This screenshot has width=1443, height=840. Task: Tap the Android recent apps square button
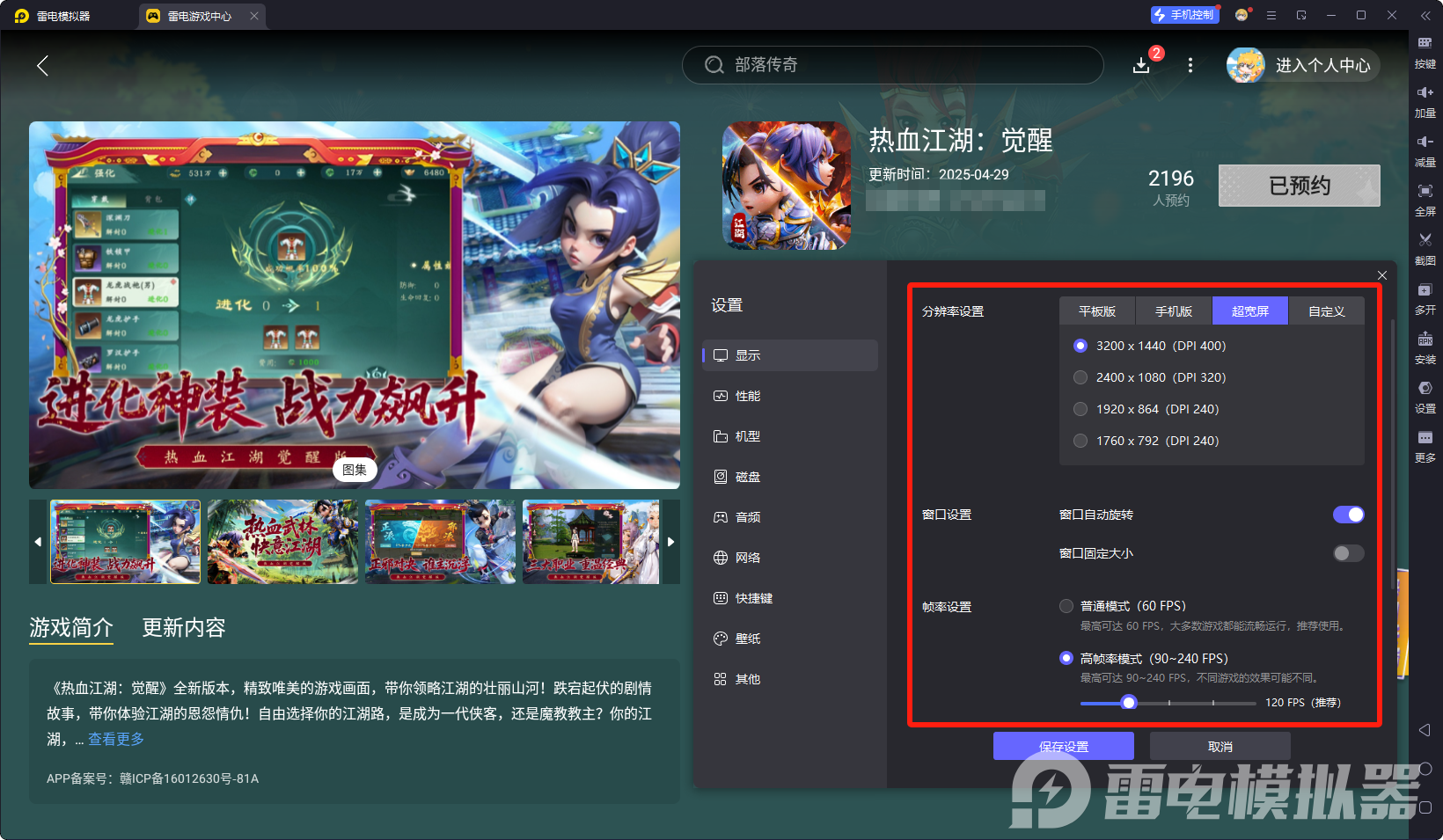pyautogui.click(x=1425, y=807)
